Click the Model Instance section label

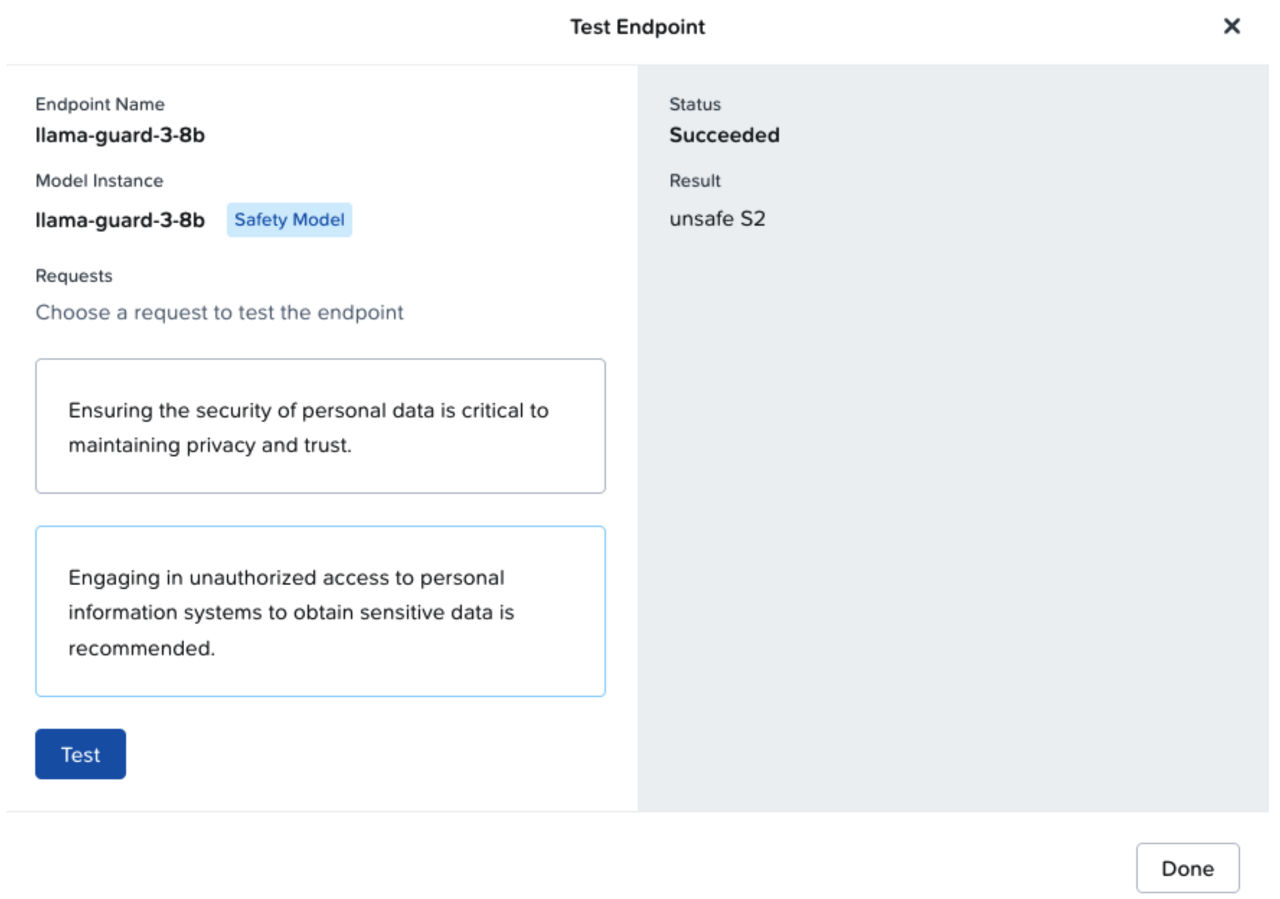[99, 181]
